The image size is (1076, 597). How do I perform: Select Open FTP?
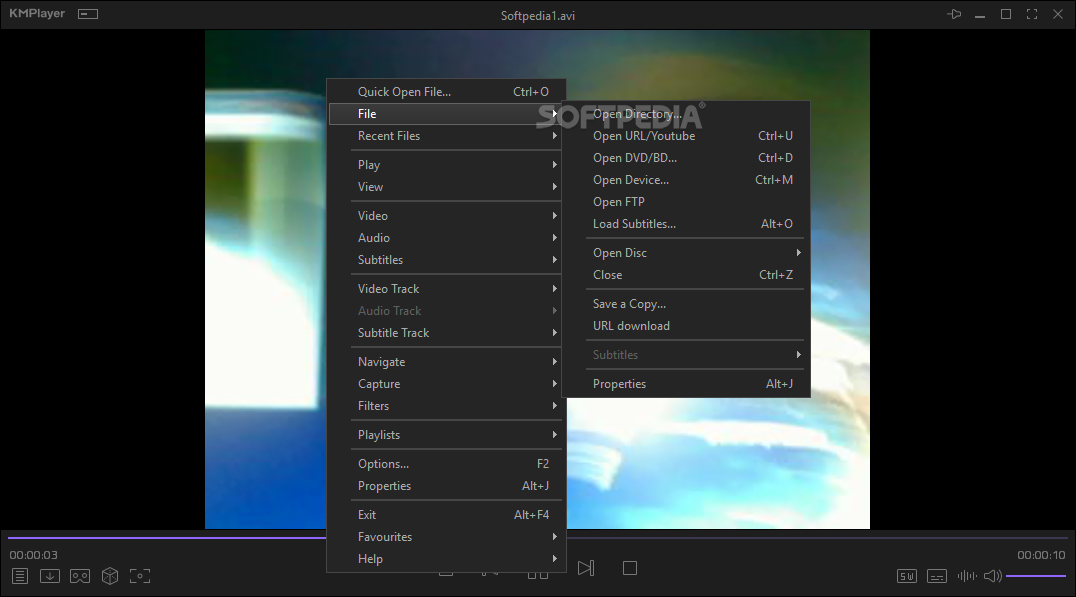tap(686, 202)
